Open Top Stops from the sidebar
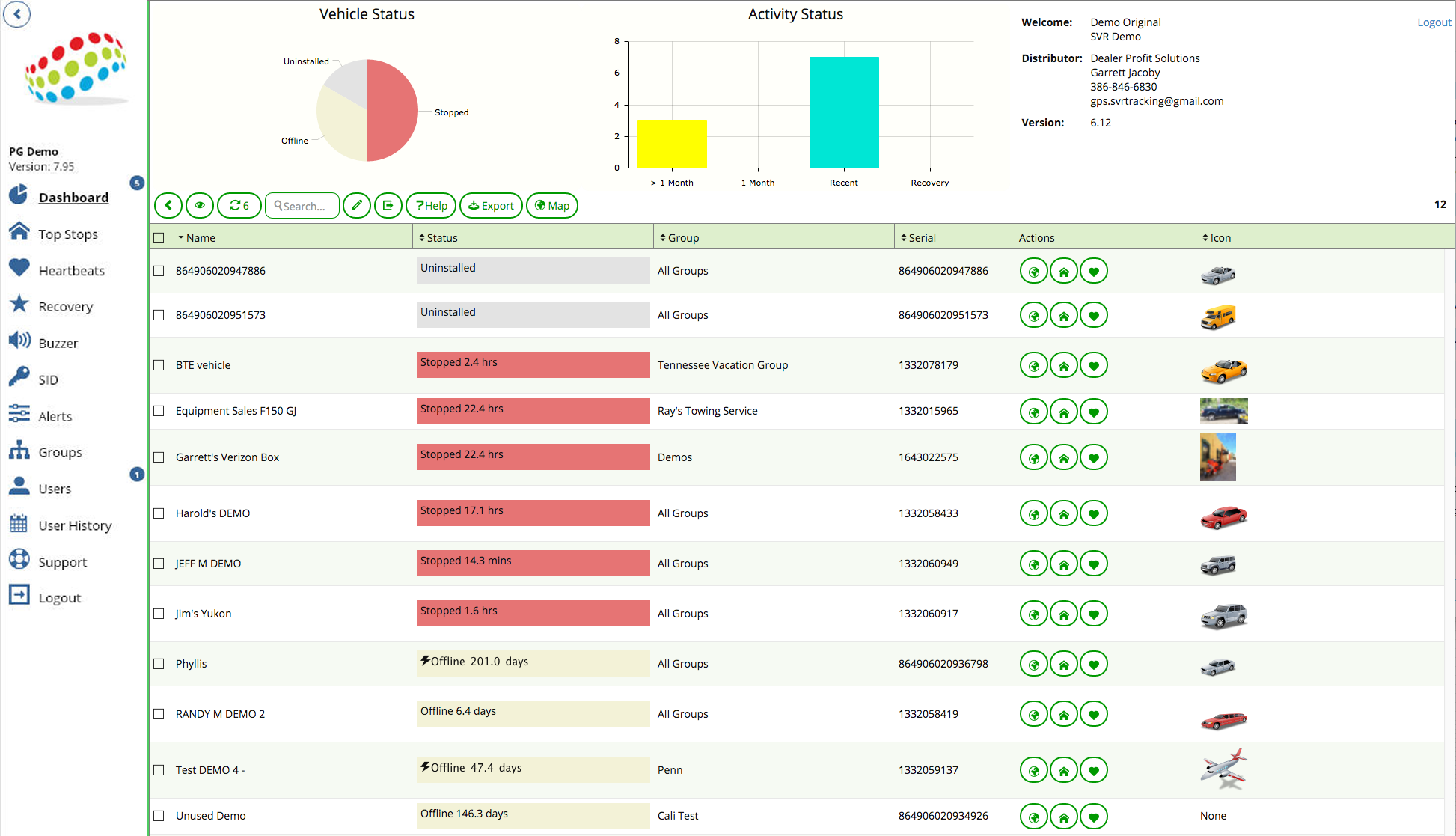This screenshot has height=836, width=1456. tap(68, 234)
